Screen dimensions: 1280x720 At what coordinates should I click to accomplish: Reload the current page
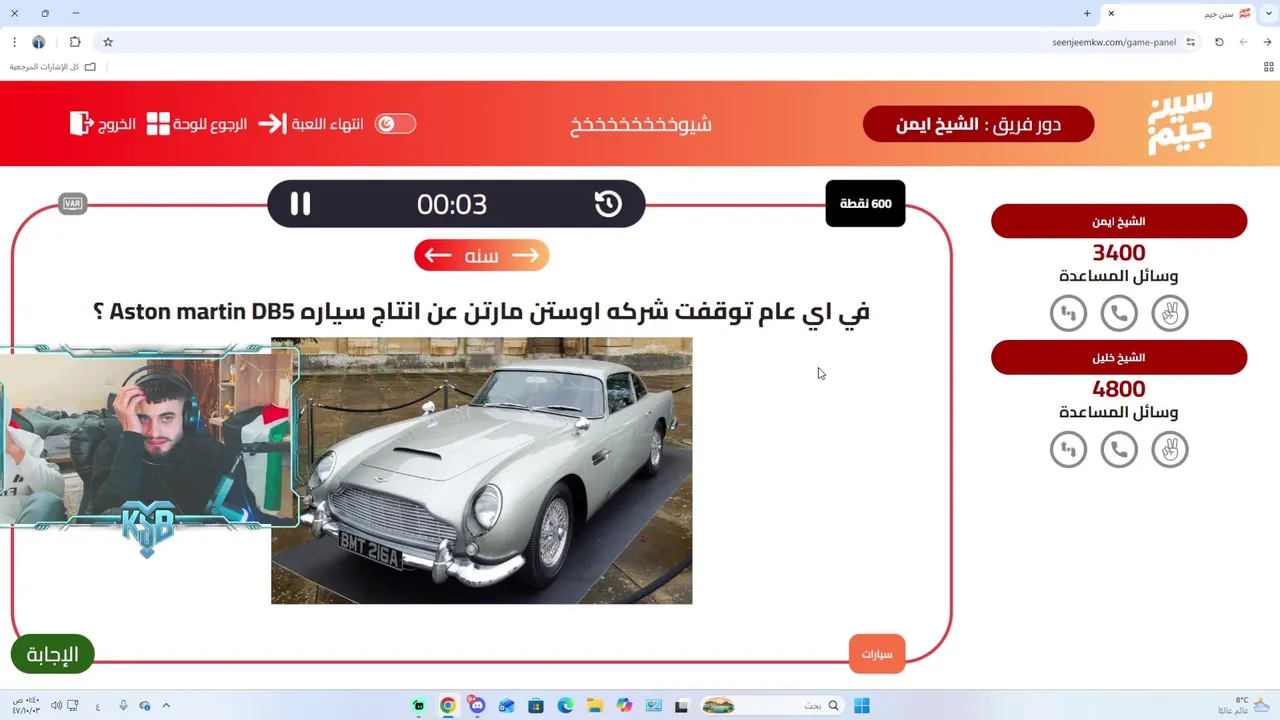1219,42
